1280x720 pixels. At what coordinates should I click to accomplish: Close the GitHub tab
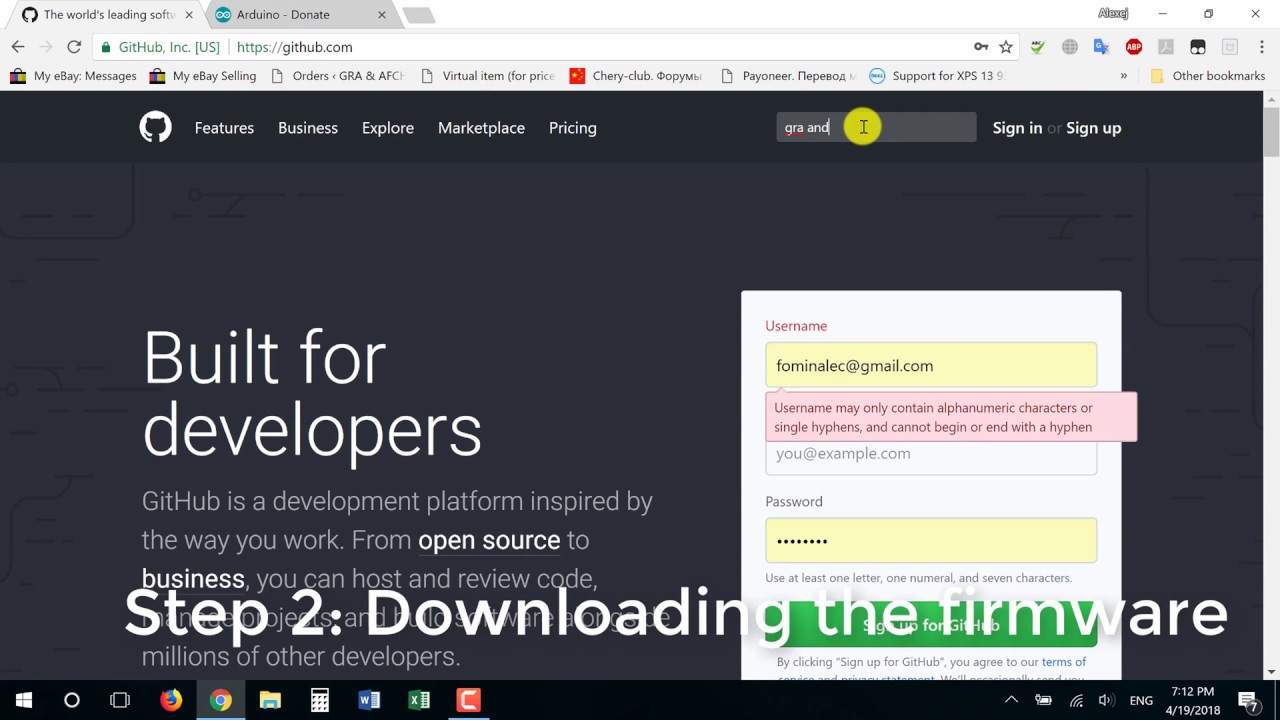[189, 15]
